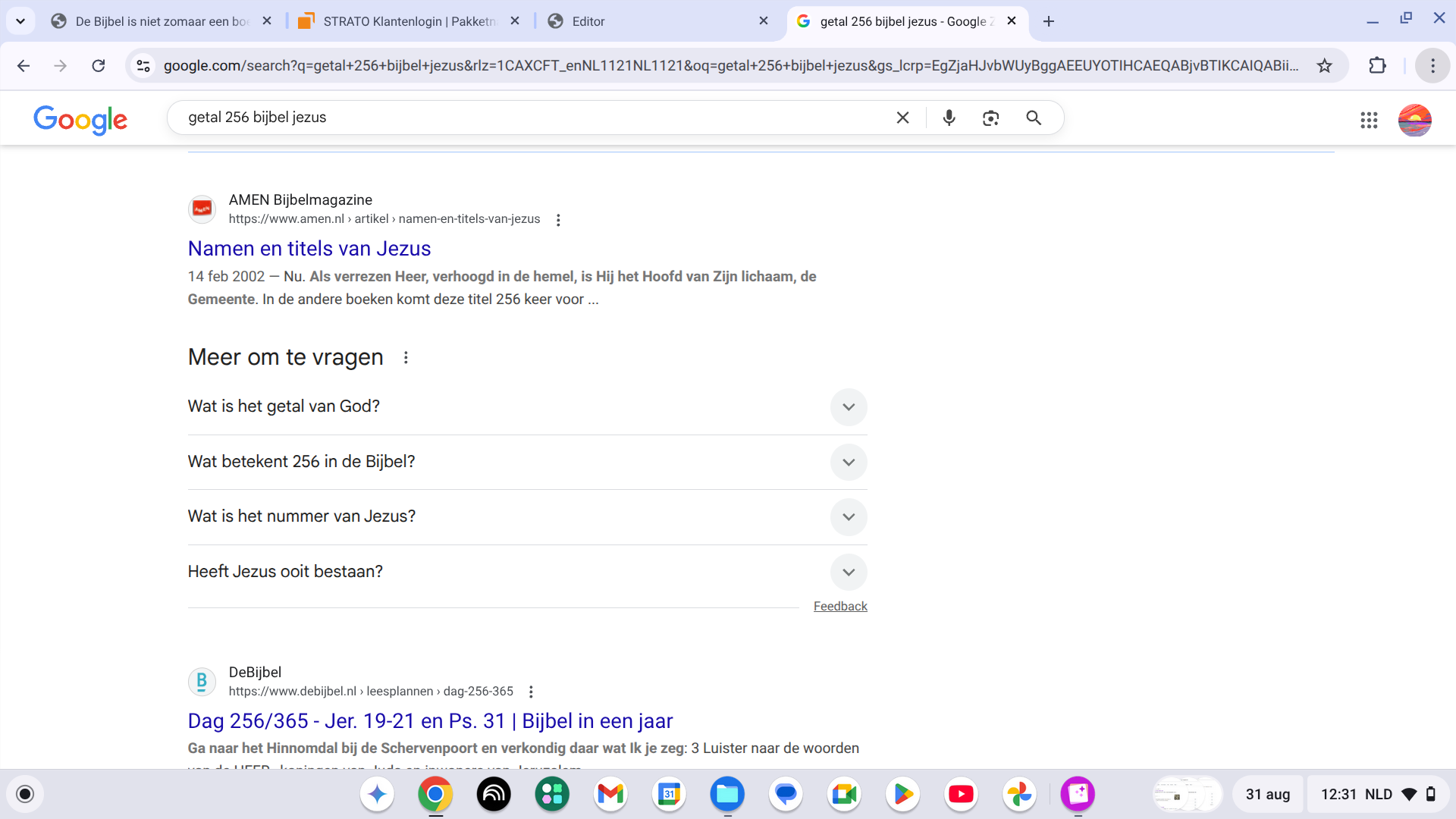1456x819 pixels.
Task: Open the Files app from the shelf
Action: tap(727, 794)
